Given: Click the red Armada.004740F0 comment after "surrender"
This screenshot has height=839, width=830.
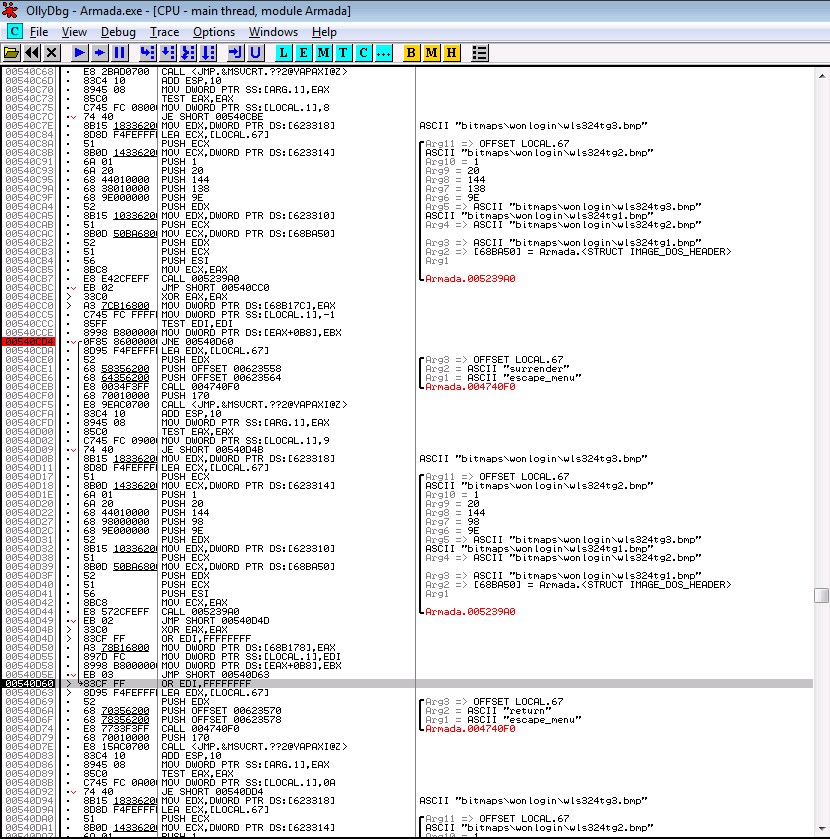Looking at the screenshot, I should pyautogui.click(x=470, y=386).
